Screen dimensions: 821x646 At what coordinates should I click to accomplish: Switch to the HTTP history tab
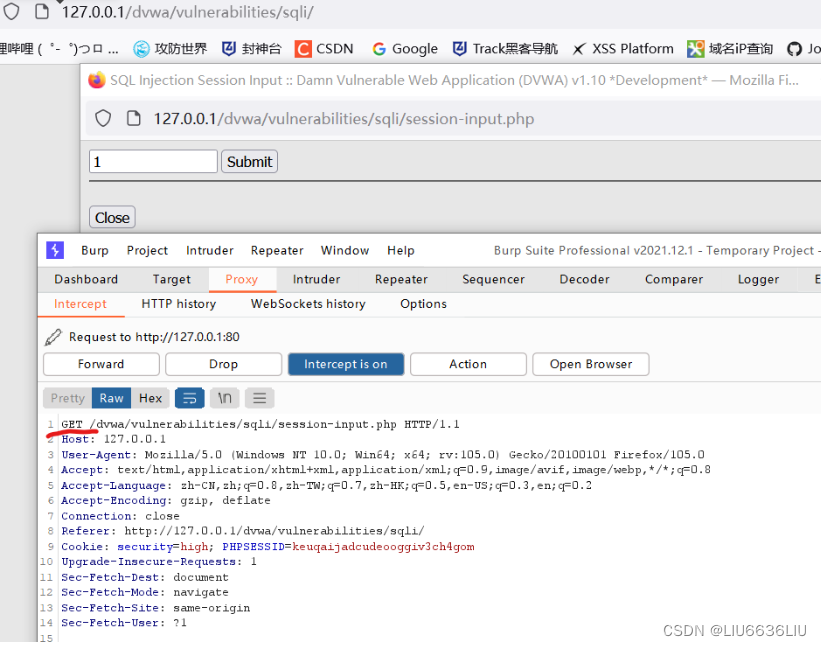pyautogui.click(x=179, y=304)
